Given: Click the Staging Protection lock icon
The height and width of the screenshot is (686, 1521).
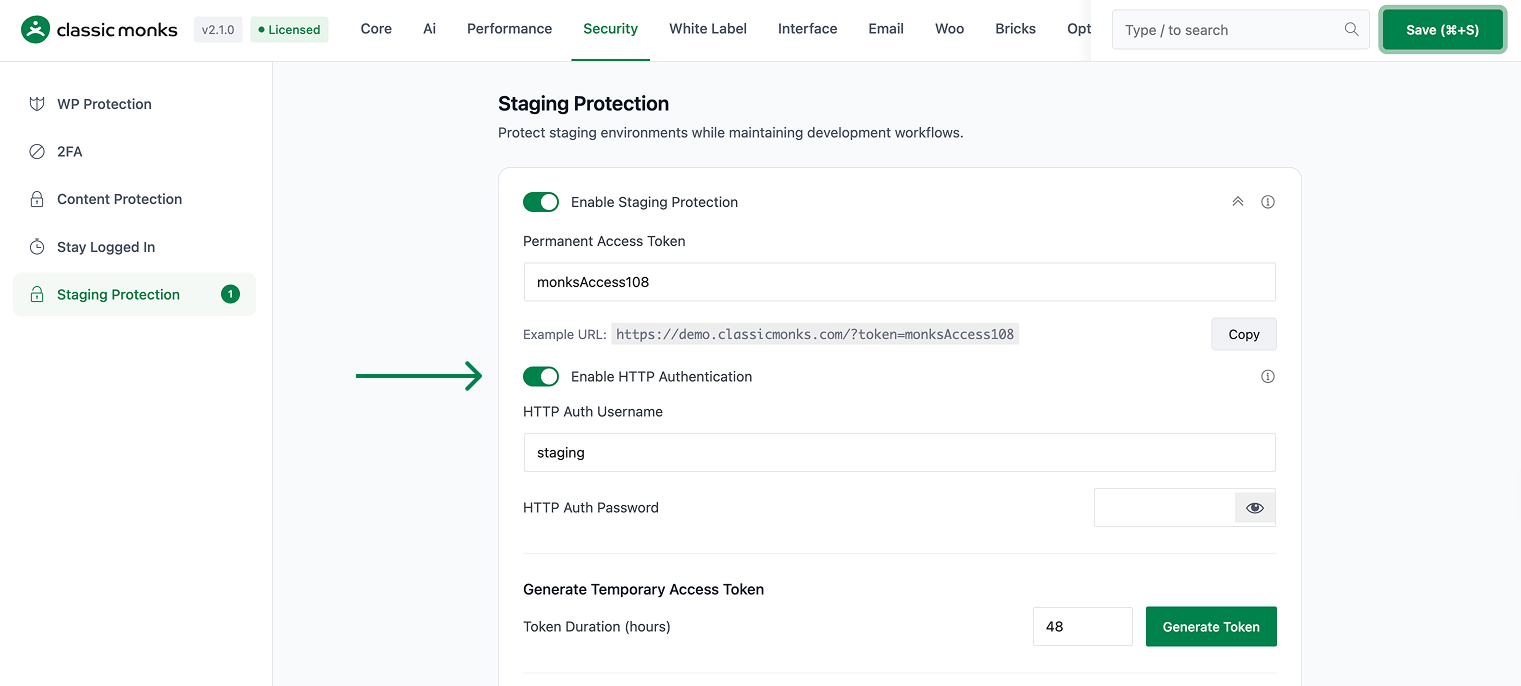Looking at the screenshot, I should [x=37, y=295].
